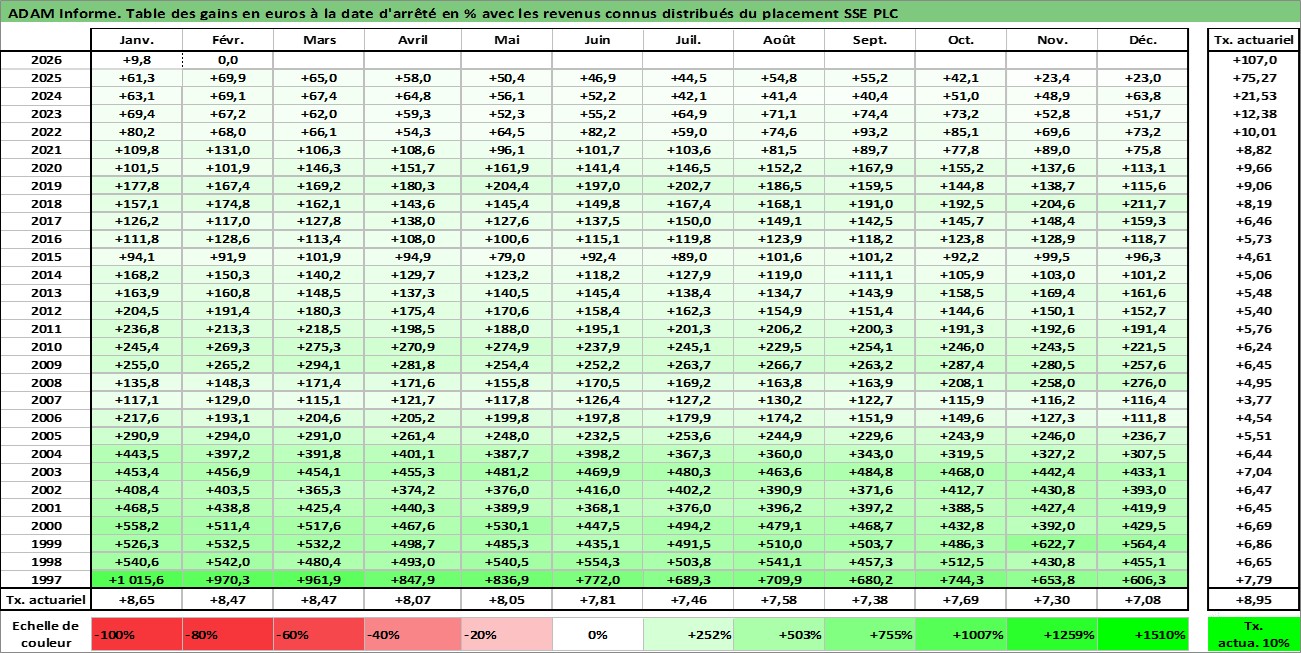This screenshot has height=653, width=1301.
Task: Select the 'Sept.' column header
Action: click(870, 40)
